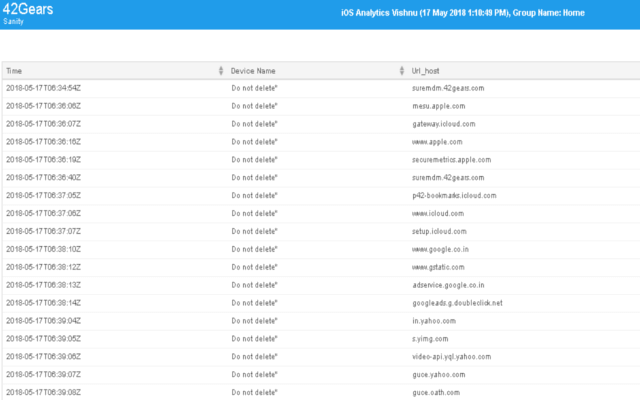Viewport: 640px width, 400px height.
Task: Click the timestamp in the setup.icloud.com row
Action: 43,231
